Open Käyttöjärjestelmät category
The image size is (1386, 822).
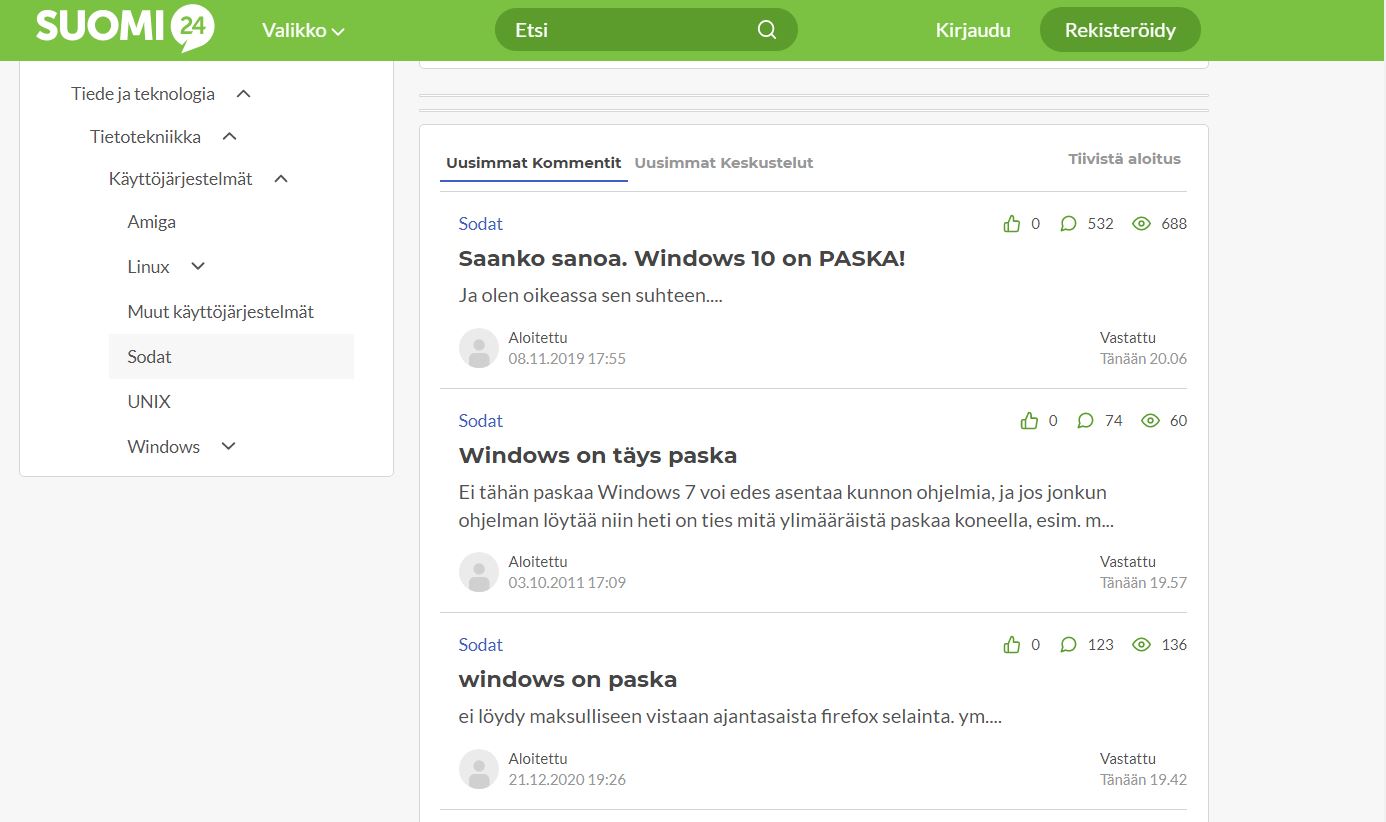tap(181, 179)
